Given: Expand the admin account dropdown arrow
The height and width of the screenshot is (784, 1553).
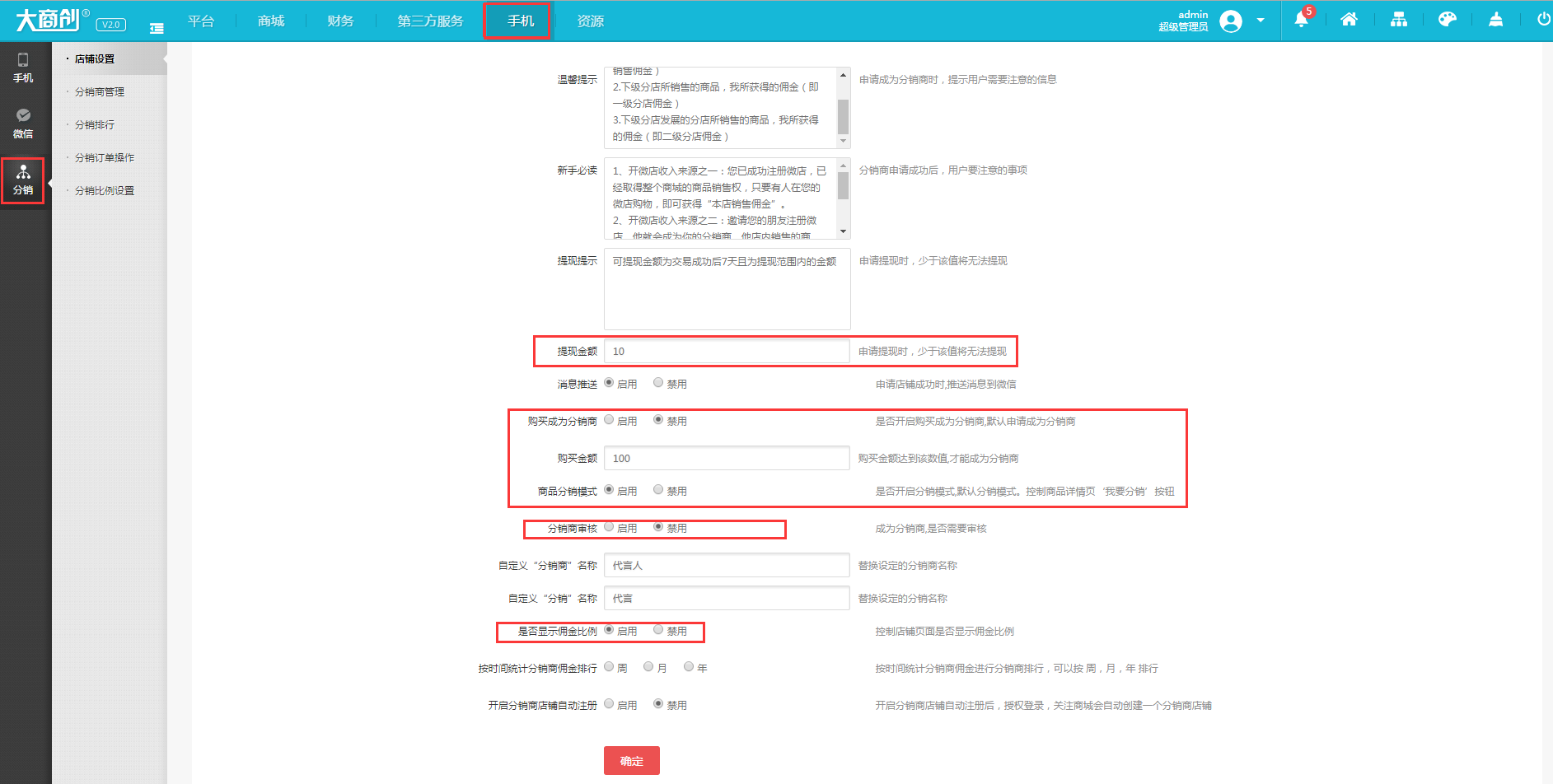Looking at the screenshot, I should tap(1261, 21).
